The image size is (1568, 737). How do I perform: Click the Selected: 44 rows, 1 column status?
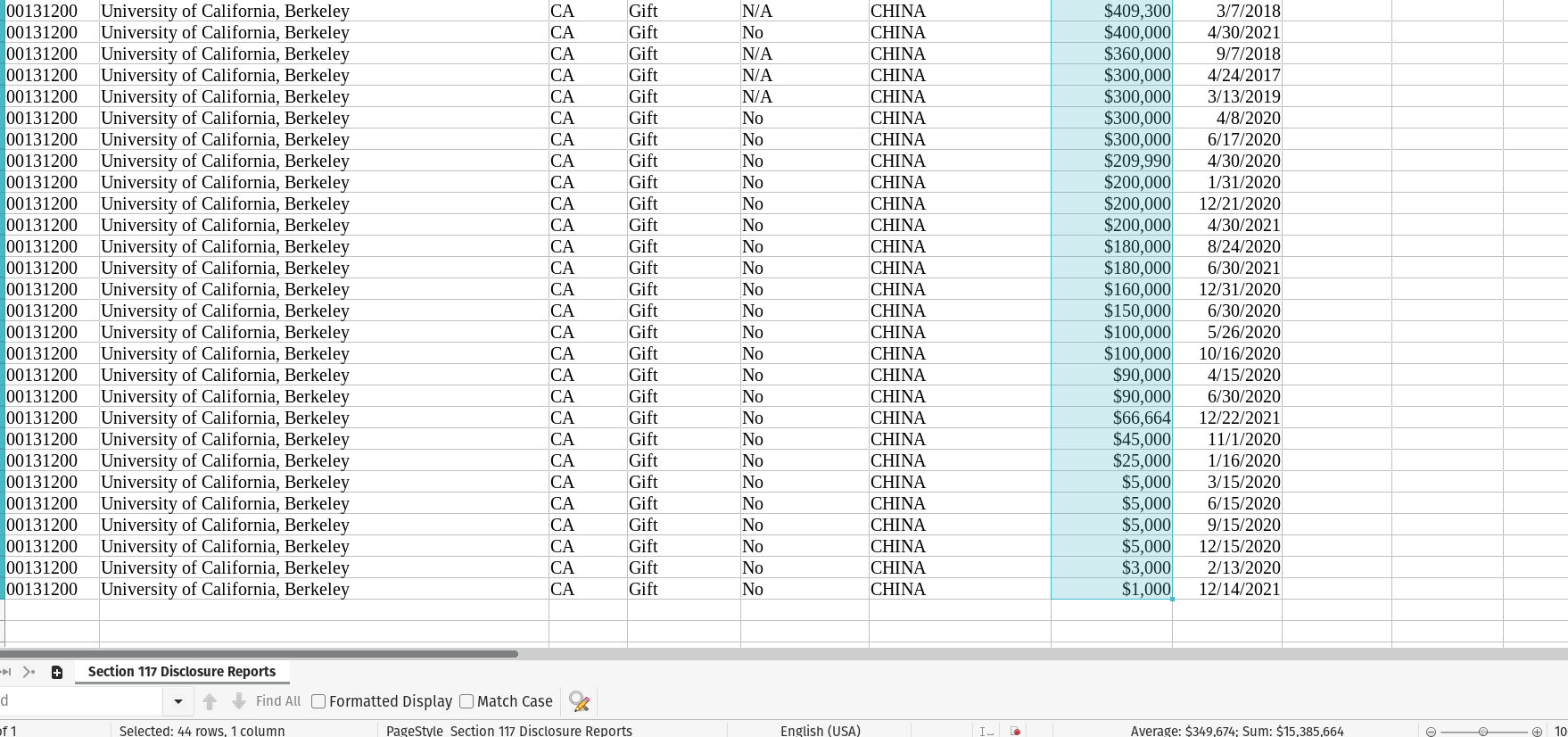coord(202,731)
